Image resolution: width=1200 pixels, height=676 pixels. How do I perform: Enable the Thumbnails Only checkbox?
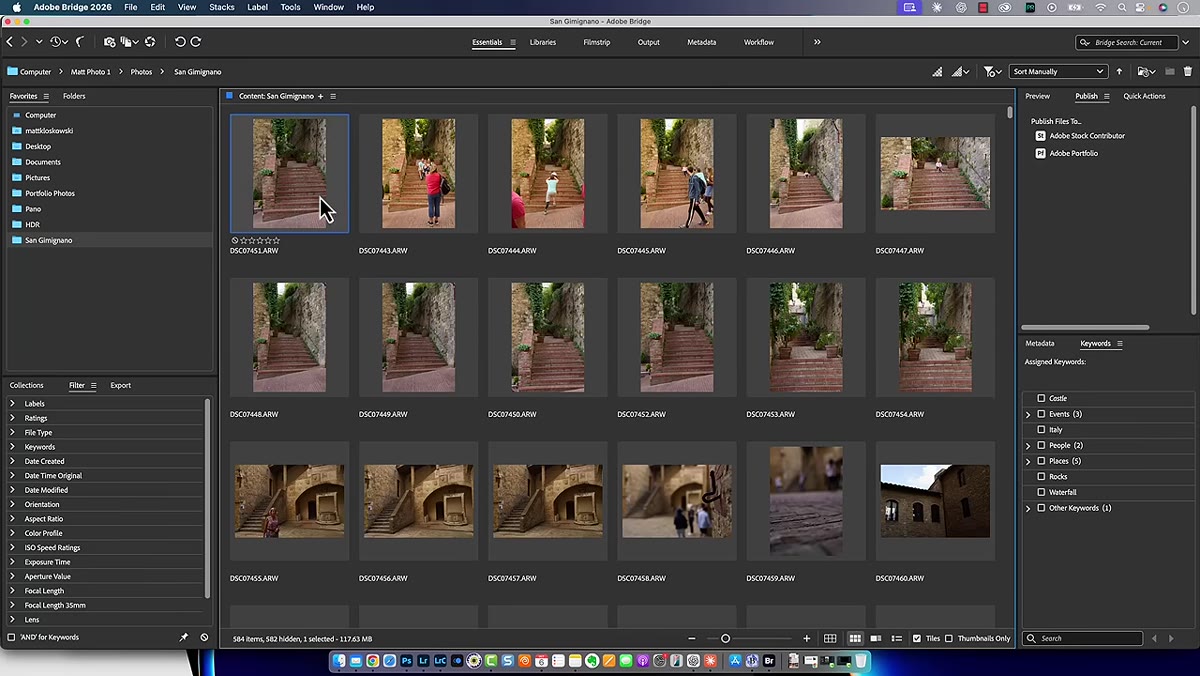[x=949, y=638]
